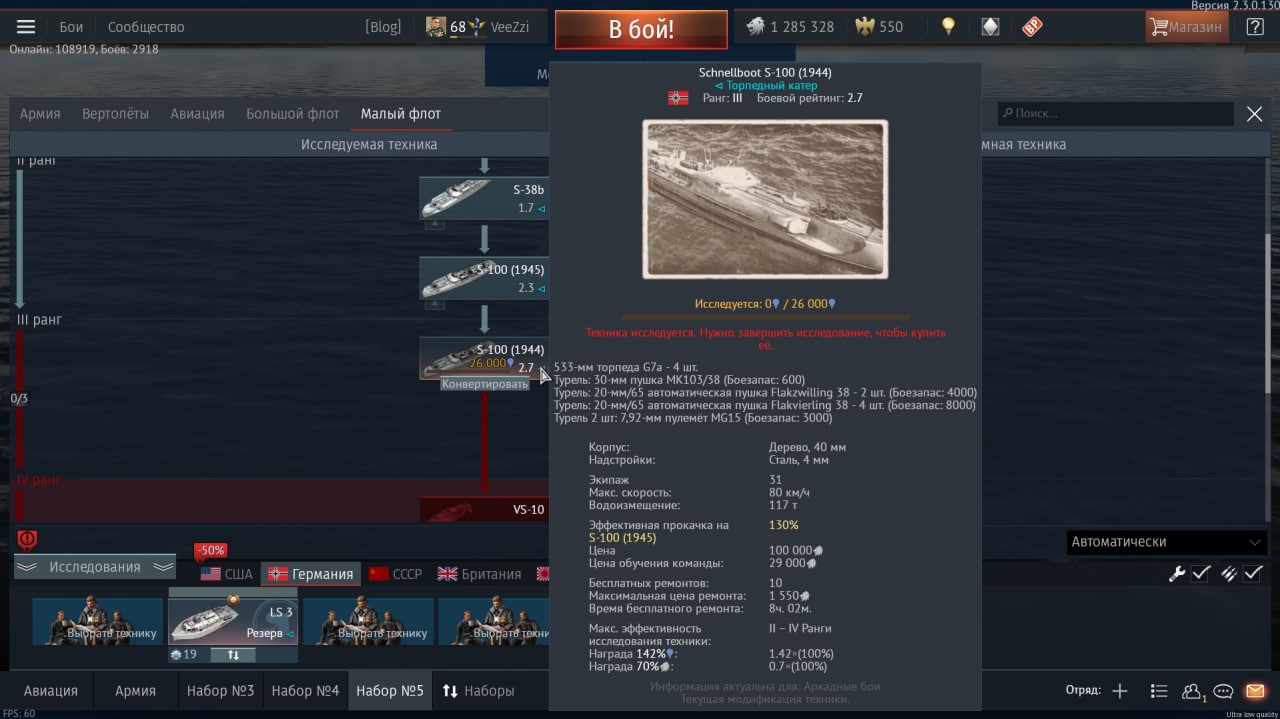The image size is (1280, 719).
Task: Open the contacts friends list icon
Action: tap(1192, 691)
